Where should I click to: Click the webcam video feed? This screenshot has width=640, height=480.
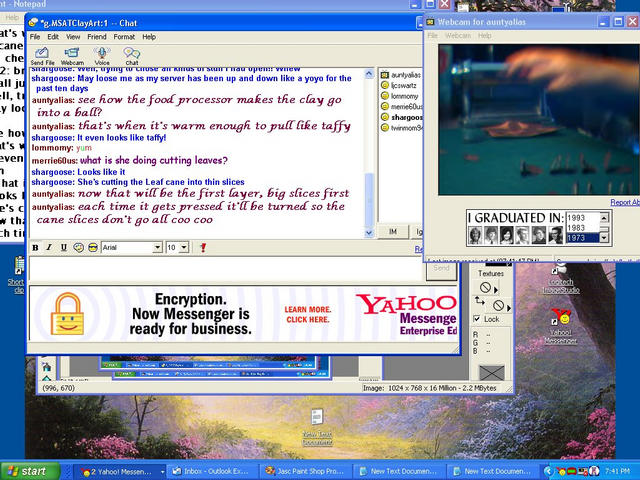(x=539, y=120)
